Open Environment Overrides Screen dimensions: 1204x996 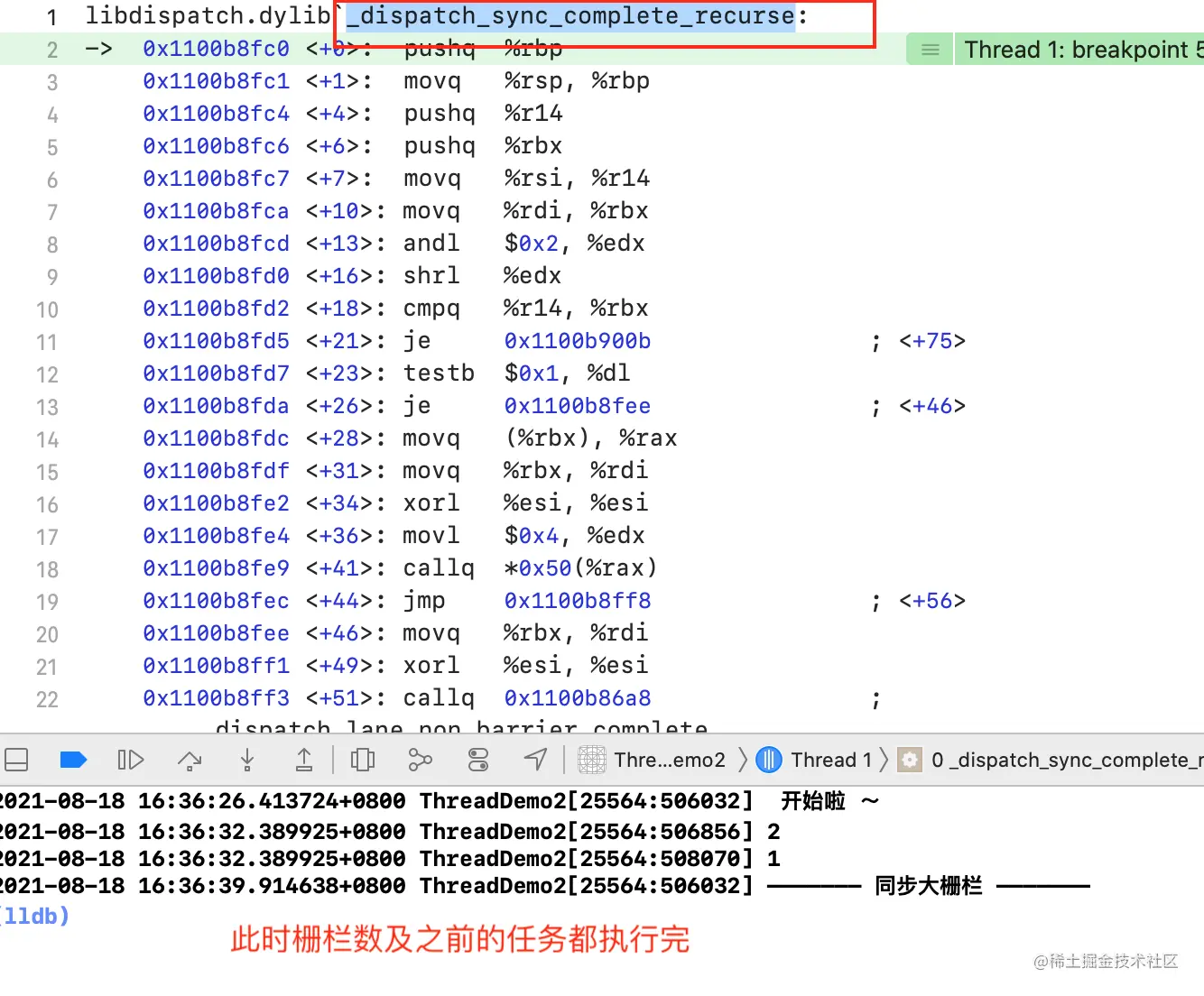(x=478, y=760)
